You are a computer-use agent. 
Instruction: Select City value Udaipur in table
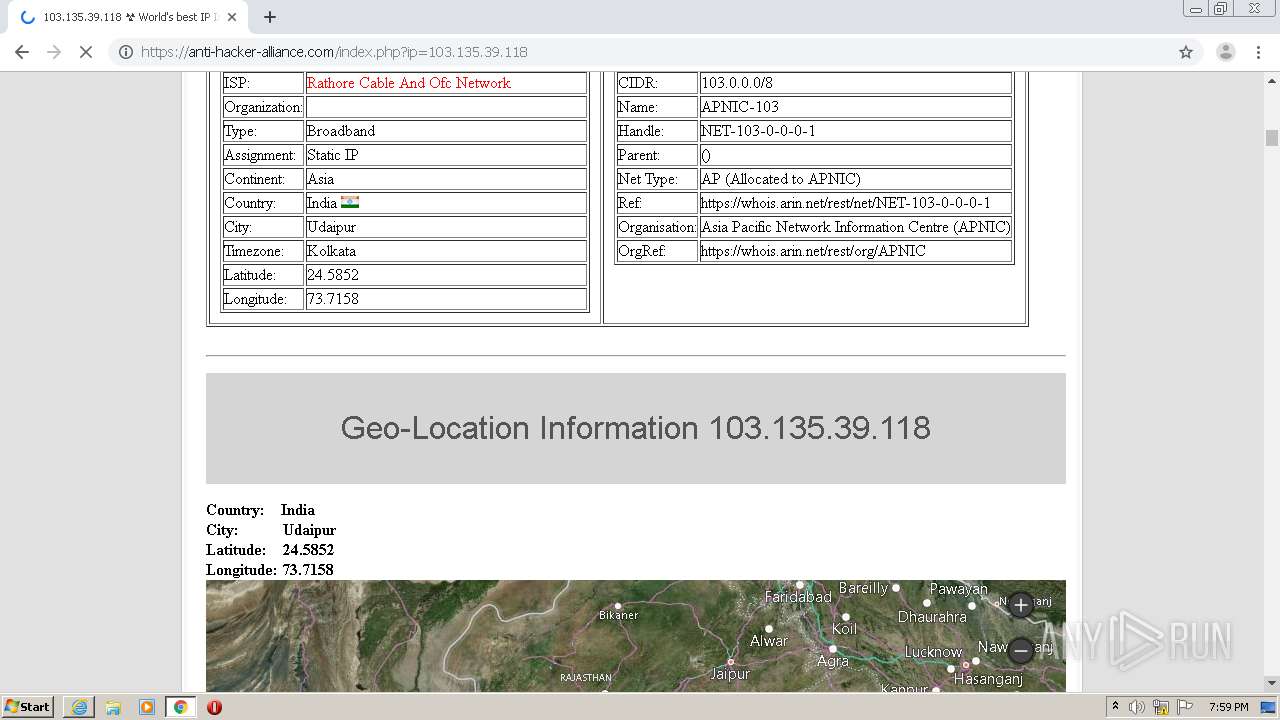click(331, 227)
